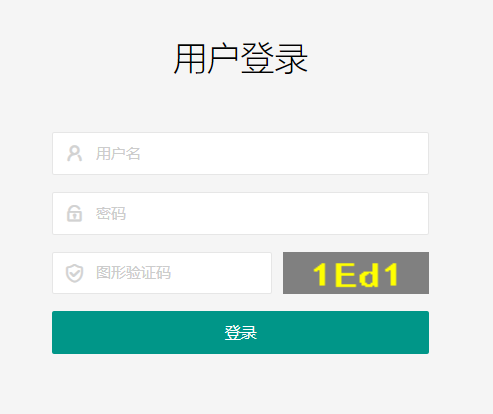Click the 图形验证码 placeholder text
The image size is (493, 414).
(133, 273)
